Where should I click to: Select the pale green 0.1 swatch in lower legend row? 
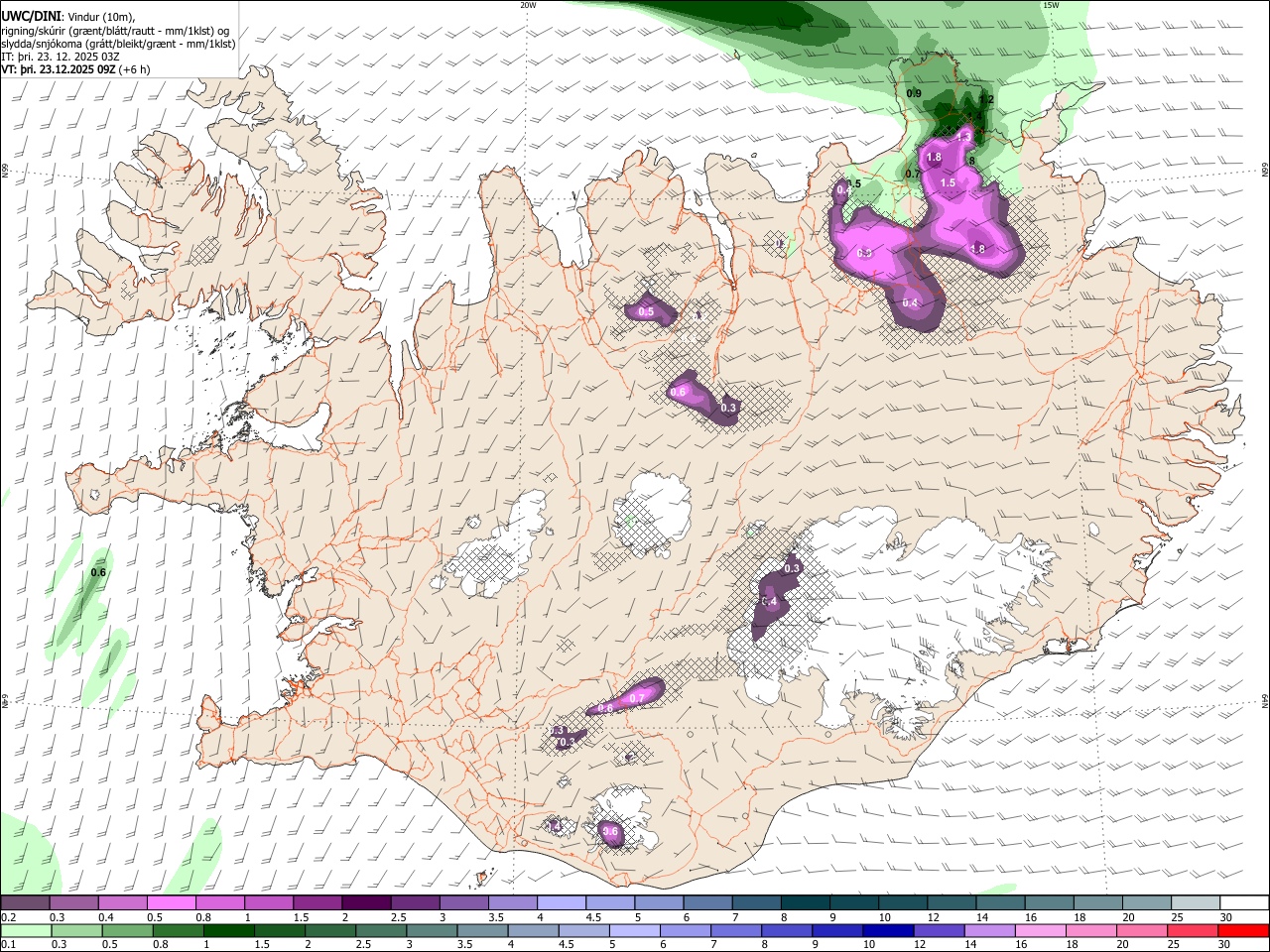point(26,931)
